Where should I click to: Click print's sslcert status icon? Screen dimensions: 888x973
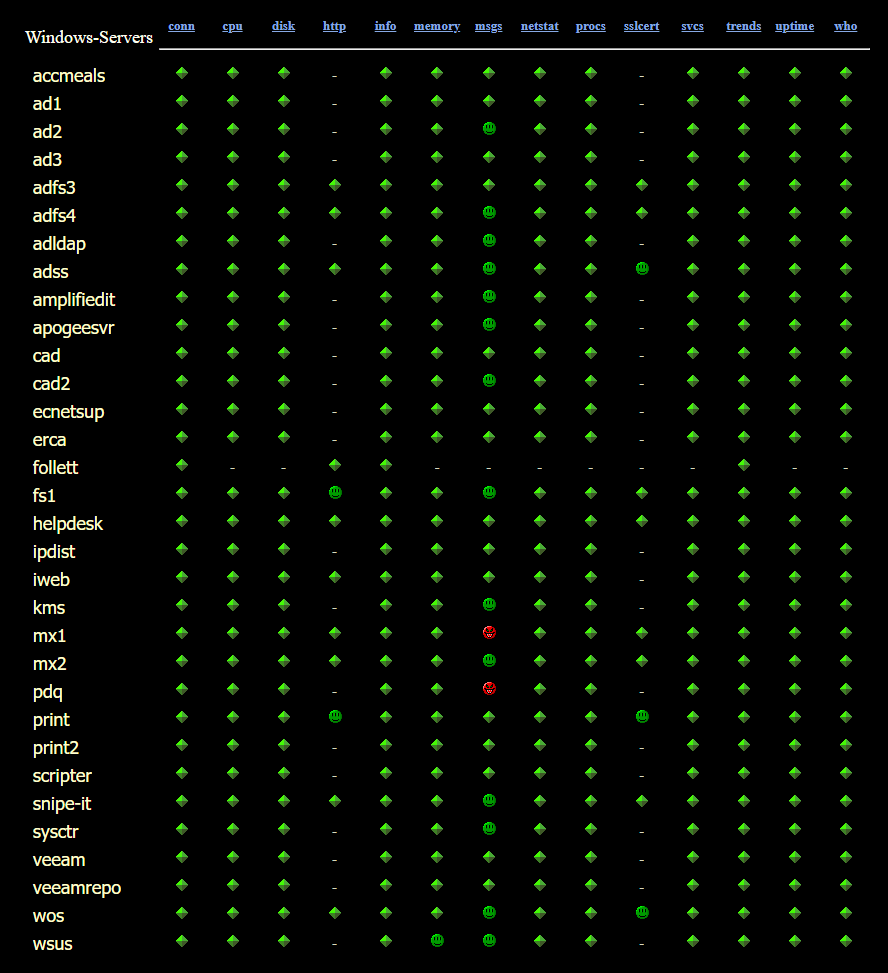click(642, 717)
